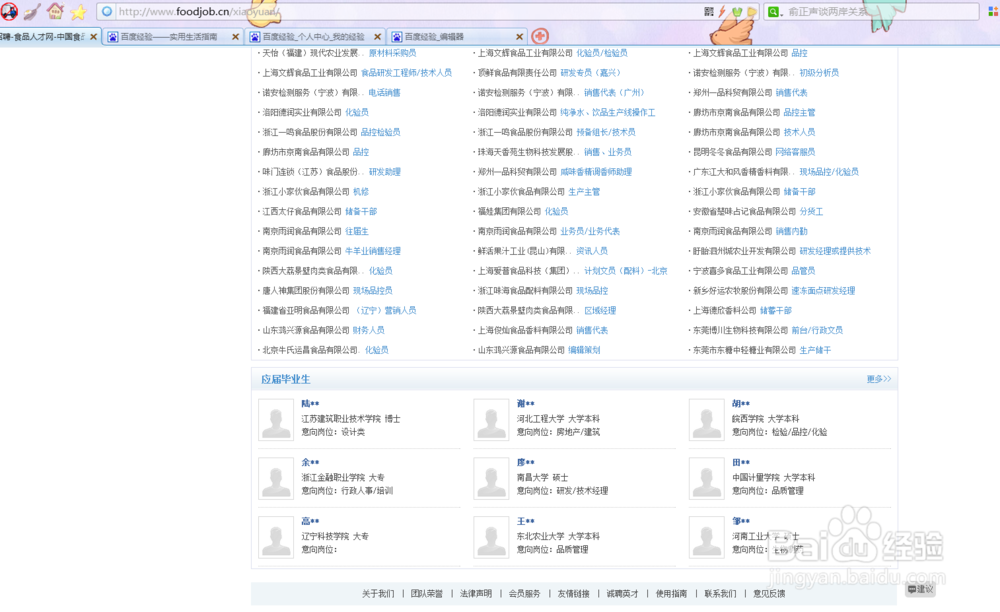Click the browser logo avatar icon
The image size is (1000, 612).
(x=9, y=11)
